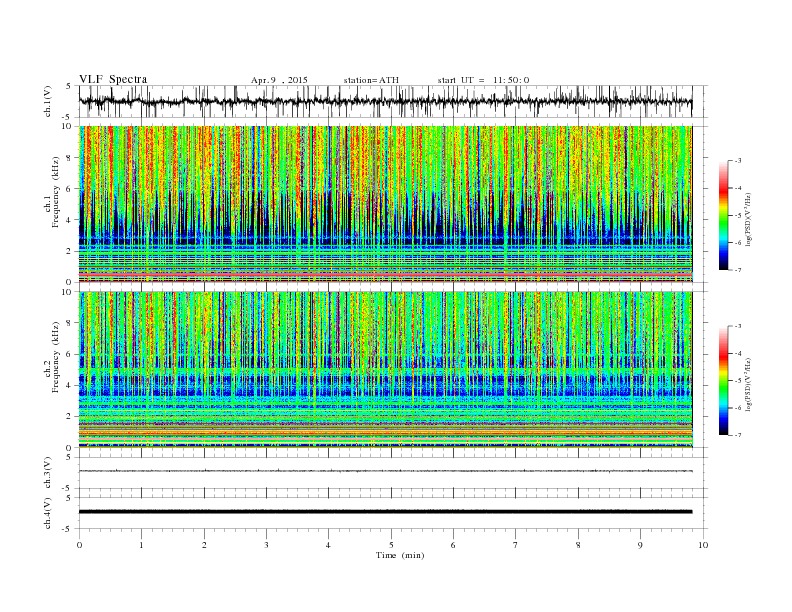This screenshot has width=792, height=612.
Task: Click the ch.2 spectrogram color bar
Action: tap(723, 381)
